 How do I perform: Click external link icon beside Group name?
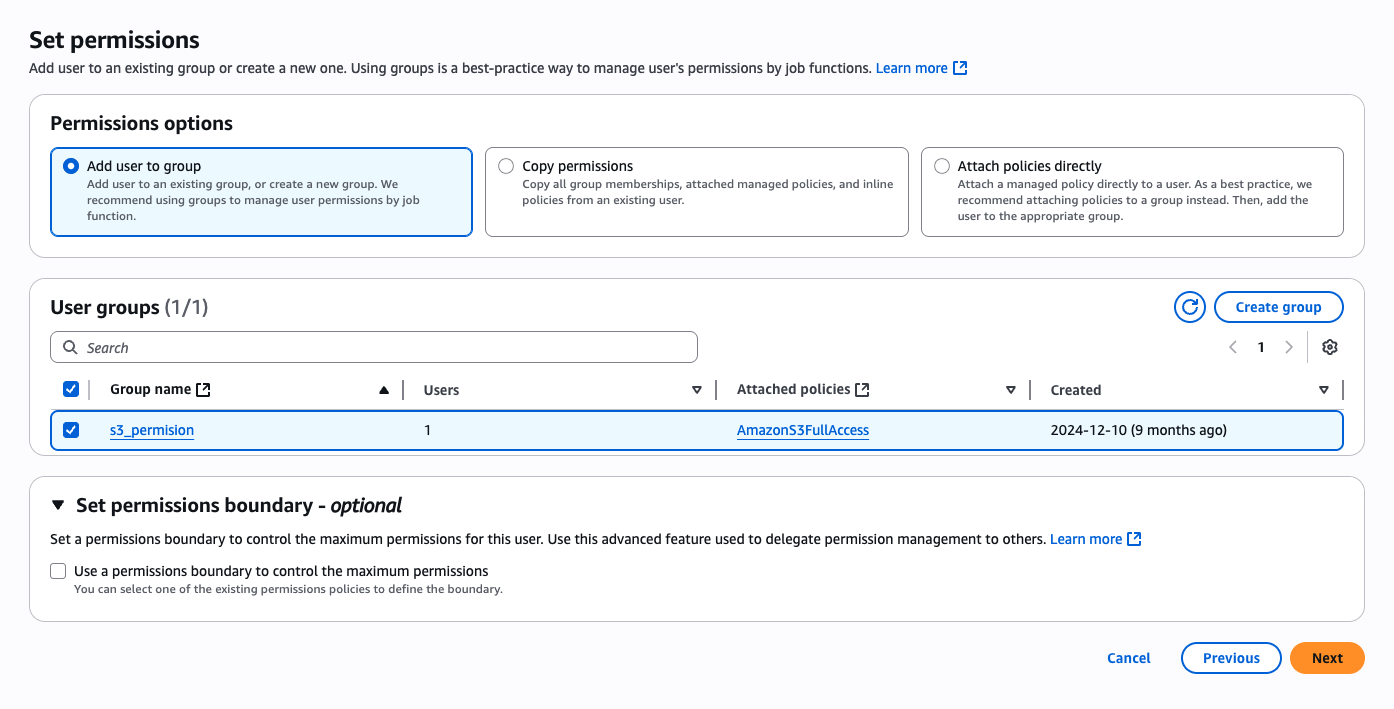click(203, 389)
